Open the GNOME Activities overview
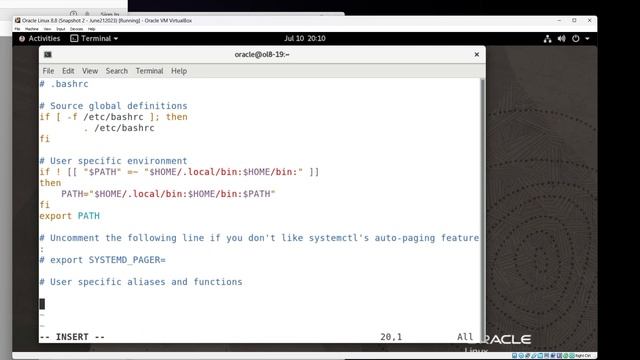The width and height of the screenshot is (640, 360). tap(40, 38)
